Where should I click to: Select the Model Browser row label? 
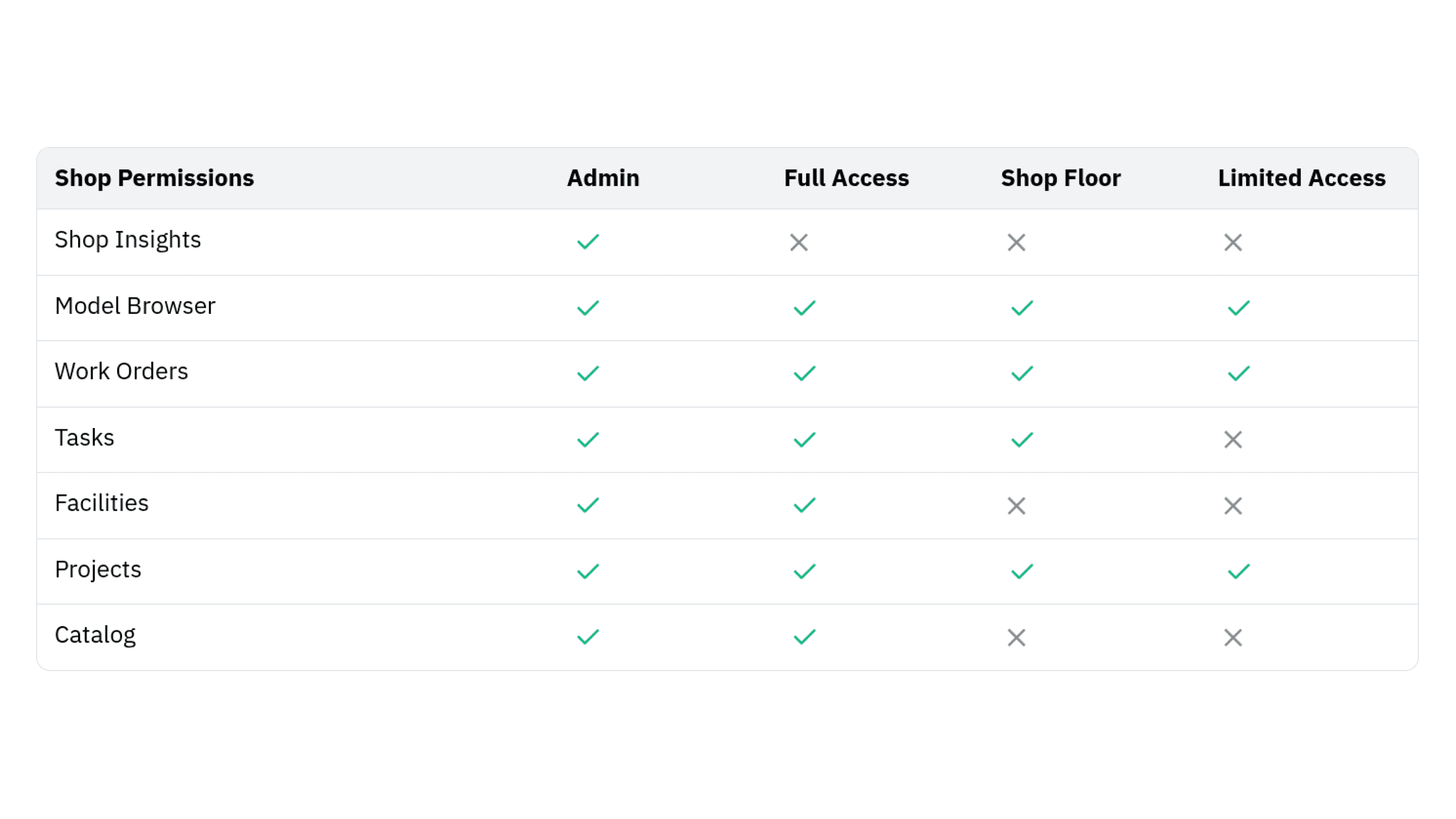coord(135,306)
